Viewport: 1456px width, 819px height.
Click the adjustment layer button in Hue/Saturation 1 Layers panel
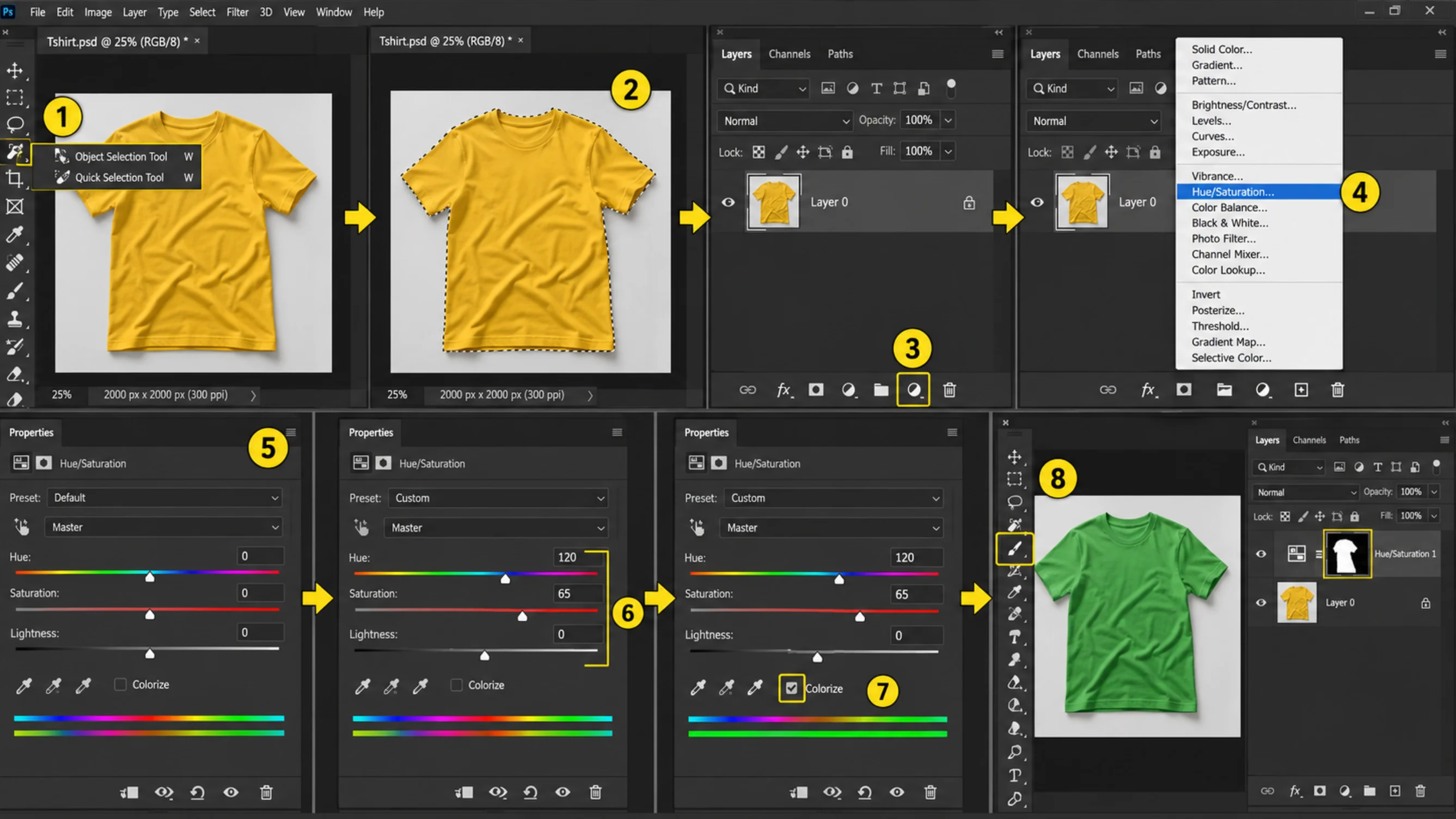pyautogui.click(x=1345, y=791)
